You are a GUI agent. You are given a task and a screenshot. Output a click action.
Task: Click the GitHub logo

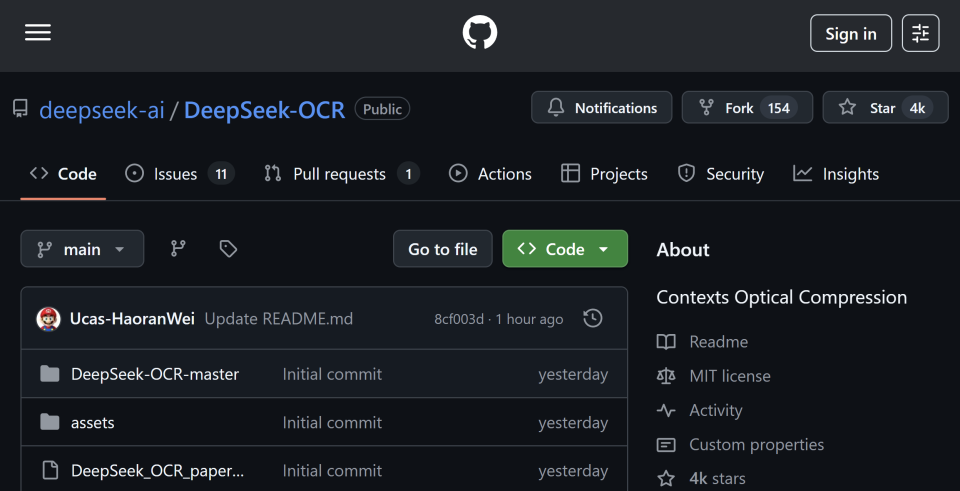click(x=480, y=33)
